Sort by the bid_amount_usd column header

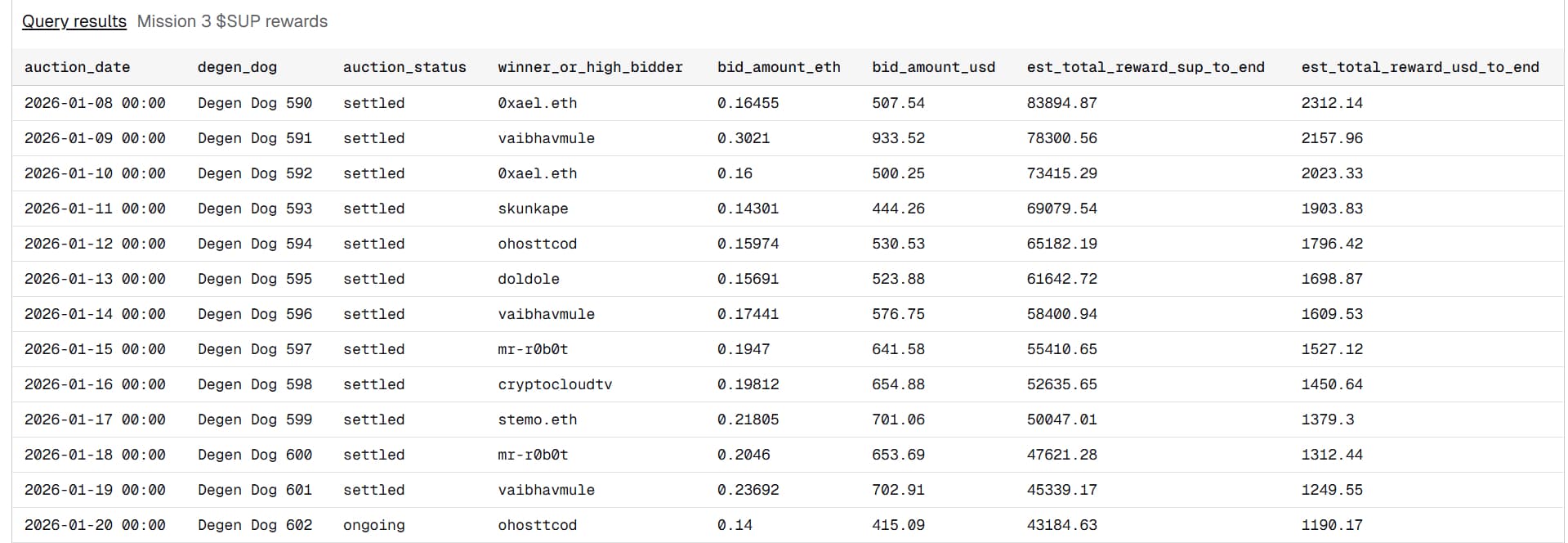[933, 67]
